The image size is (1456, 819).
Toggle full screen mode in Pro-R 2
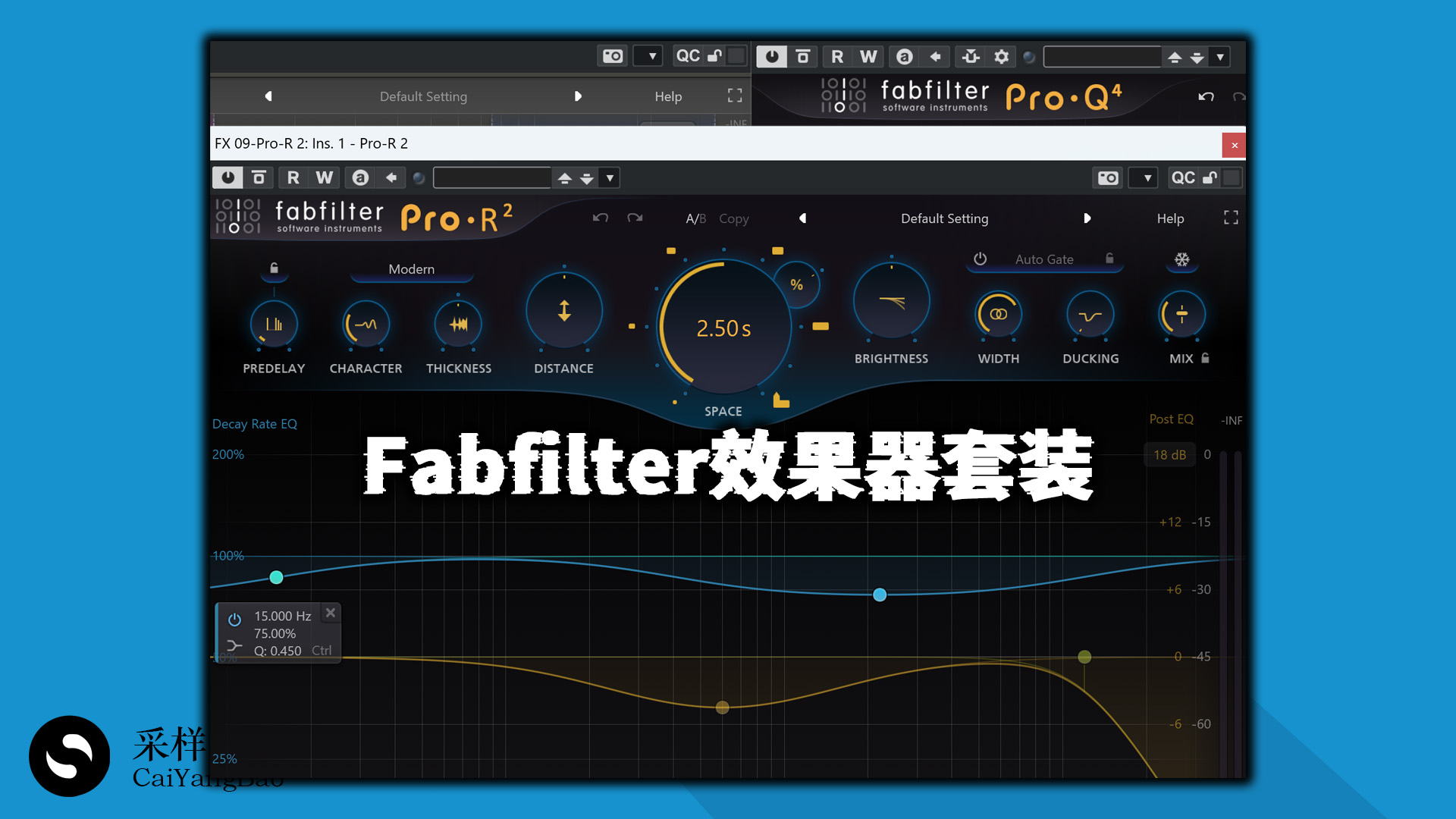point(1231,218)
